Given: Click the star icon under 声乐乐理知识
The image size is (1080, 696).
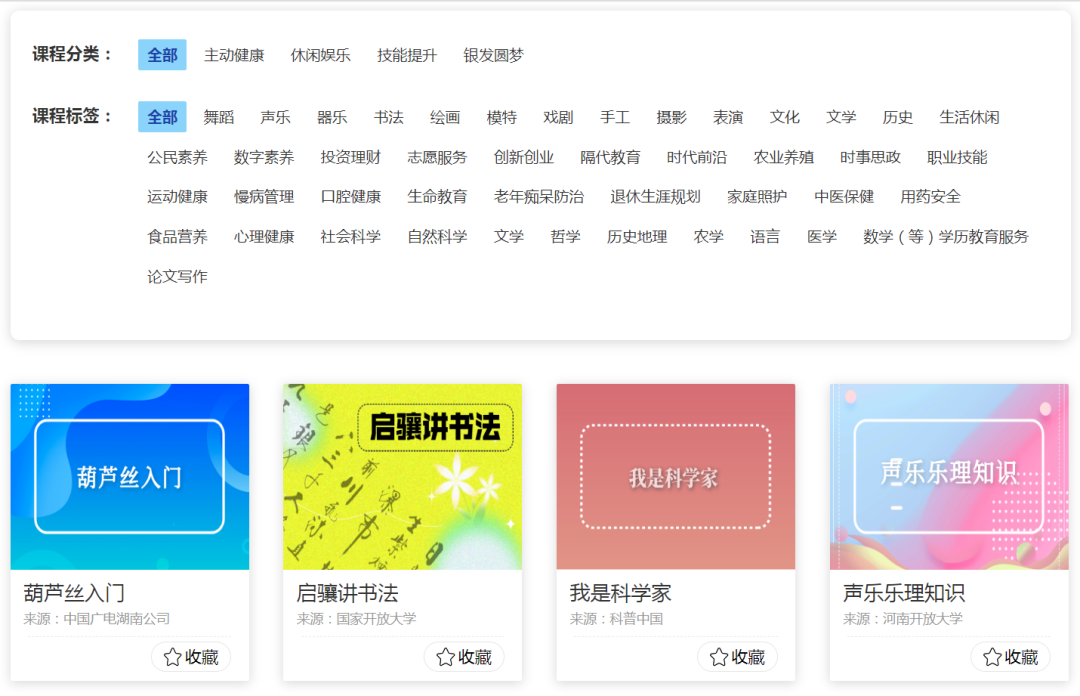Looking at the screenshot, I should [991, 657].
